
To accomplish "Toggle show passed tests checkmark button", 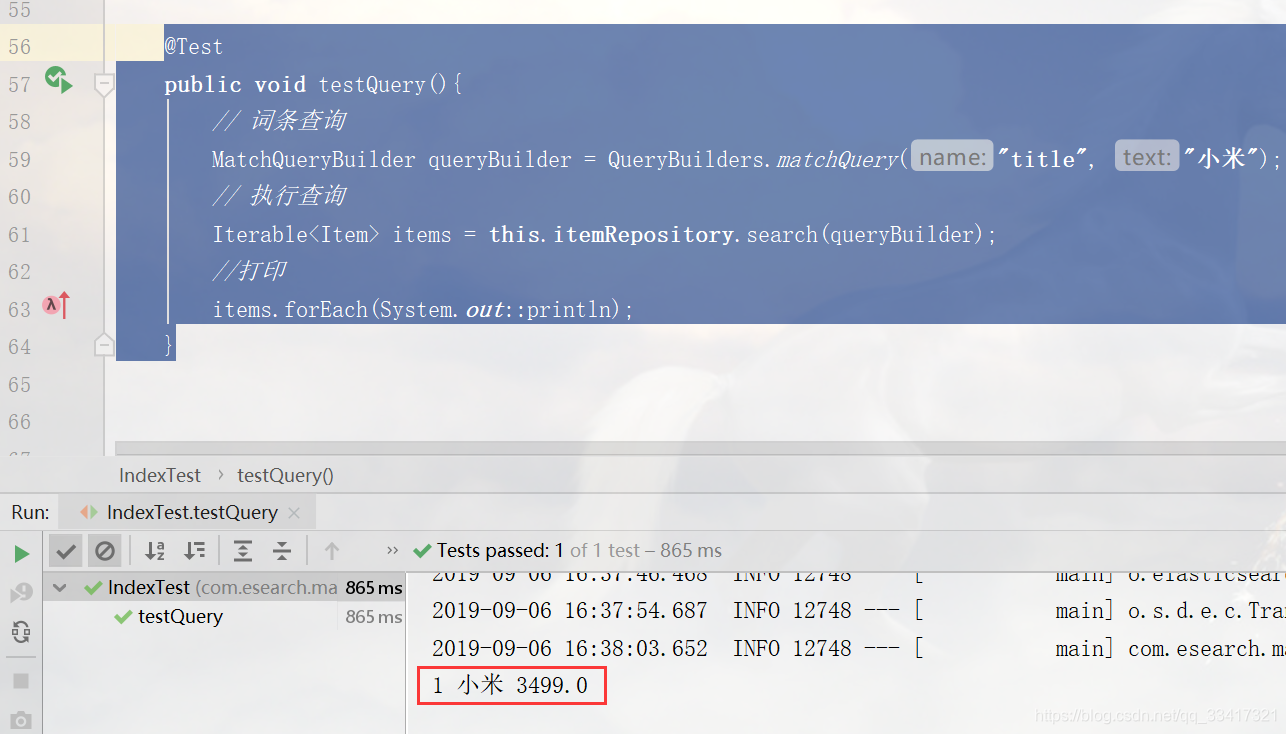I will coord(66,550).
